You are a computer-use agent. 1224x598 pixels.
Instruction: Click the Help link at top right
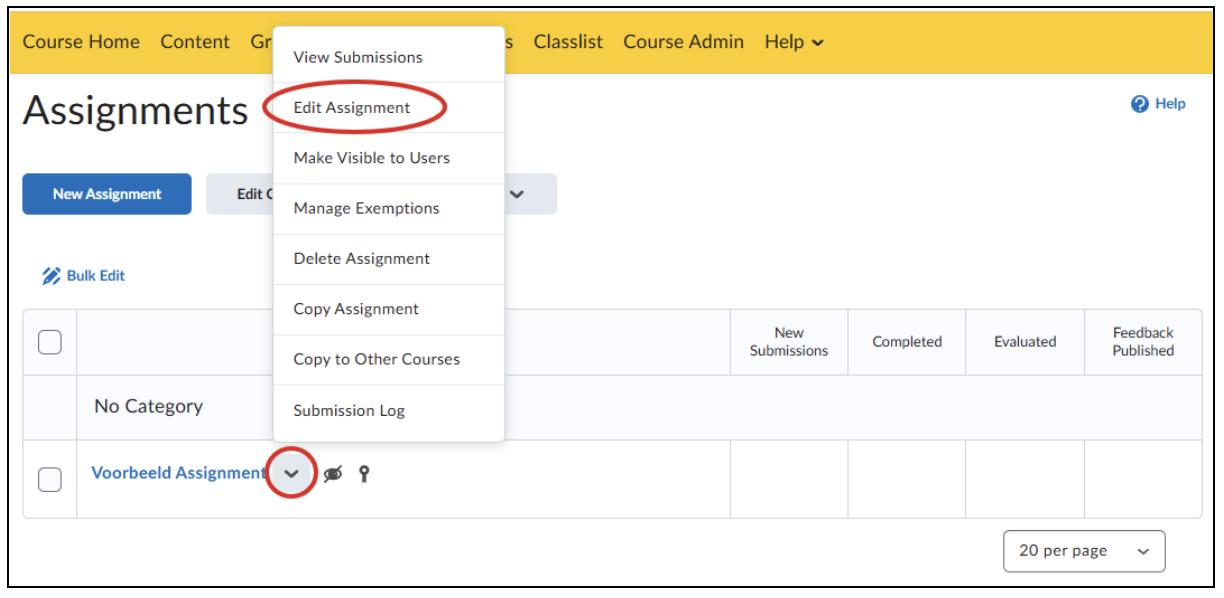coord(1158,104)
